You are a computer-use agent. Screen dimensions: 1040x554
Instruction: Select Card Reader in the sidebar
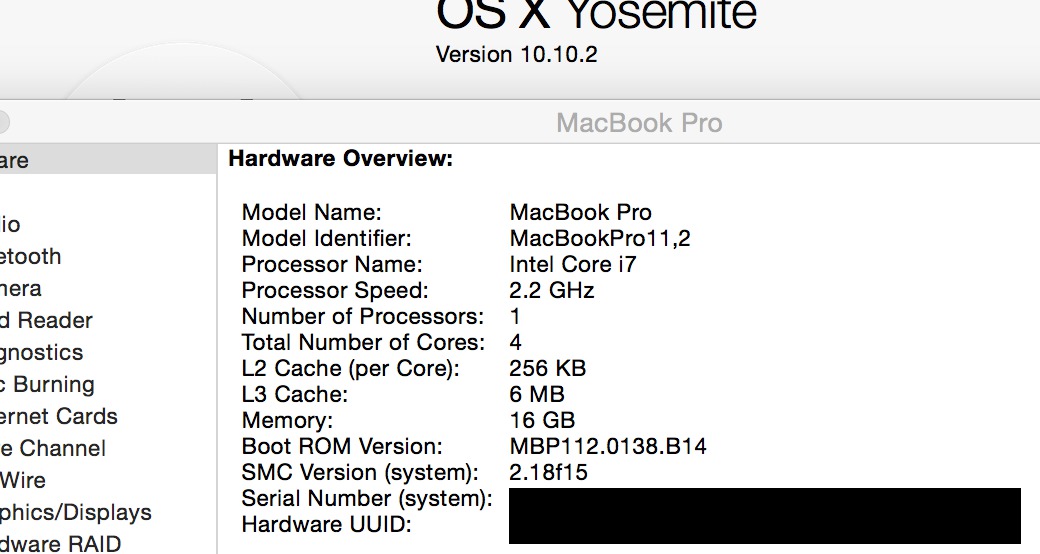pos(46,320)
